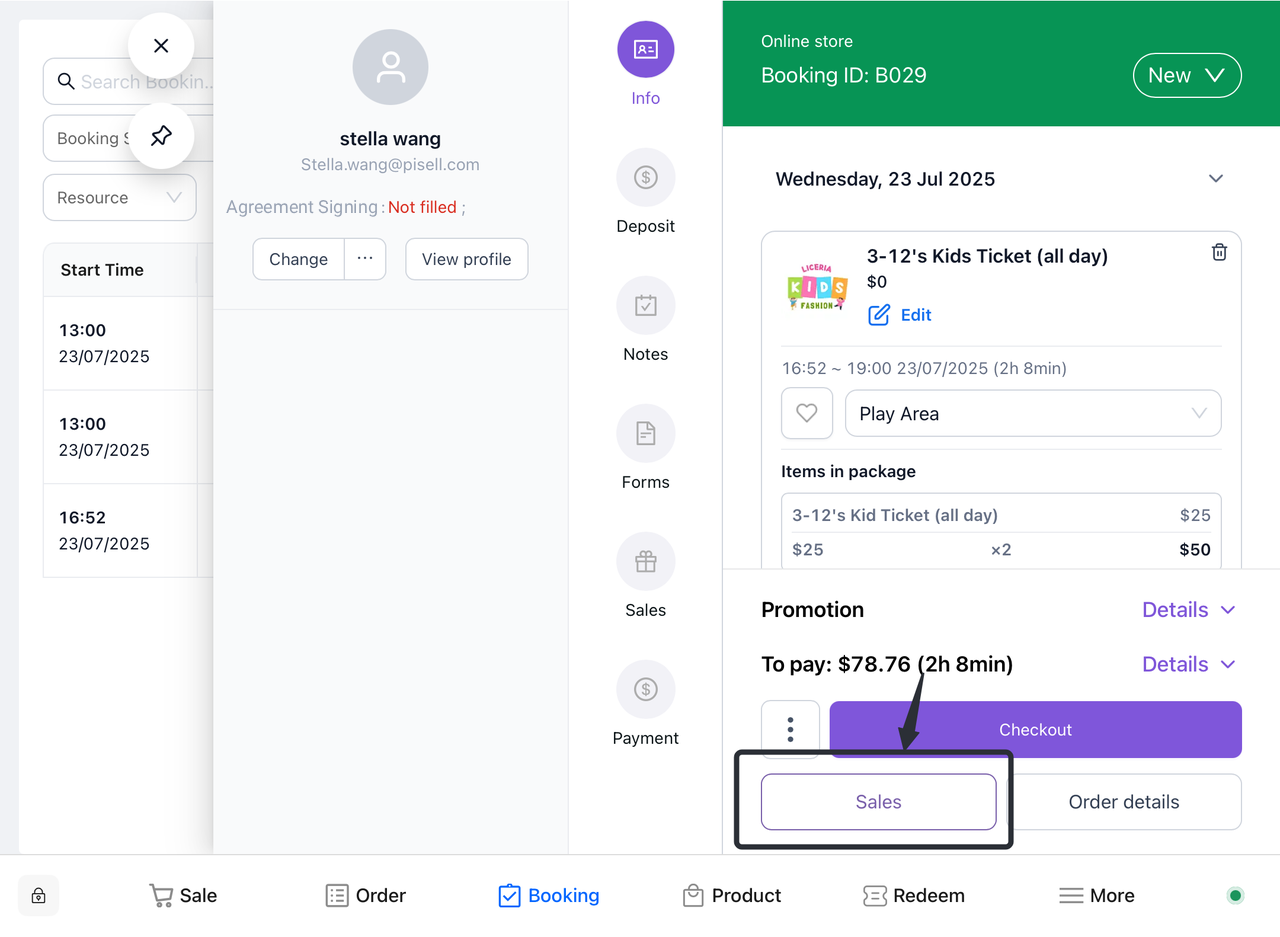This screenshot has width=1280, height=937.
Task: Expand the Play Area resource dropdown
Action: click(x=1033, y=414)
